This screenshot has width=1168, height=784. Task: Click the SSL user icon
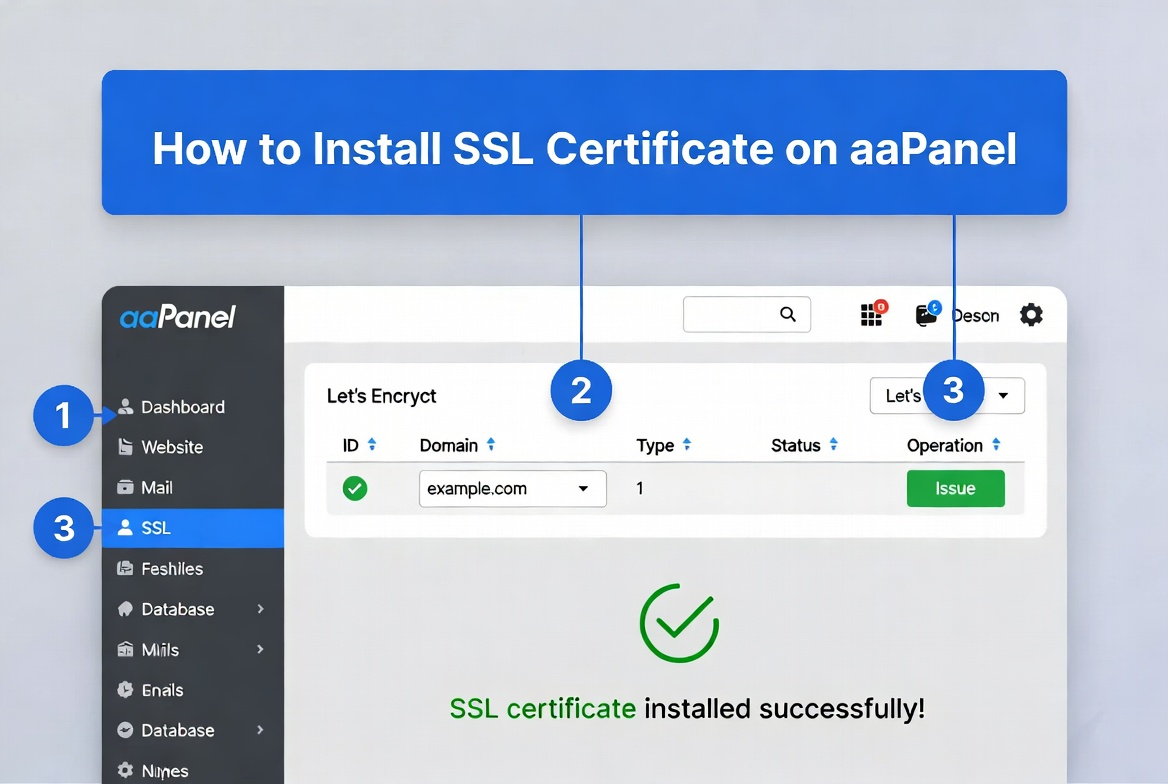[125, 528]
